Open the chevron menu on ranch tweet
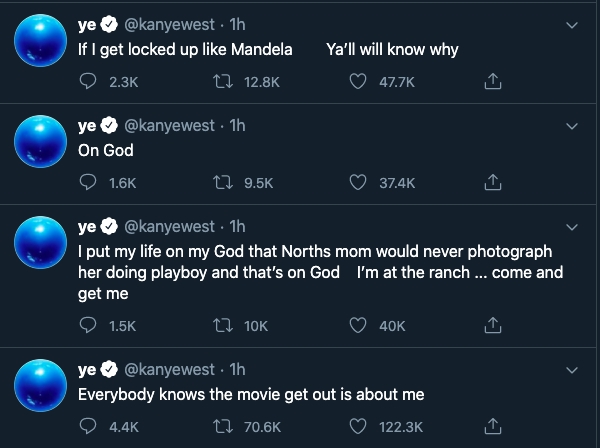This screenshot has height=448, width=600. pyautogui.click(x=571, y=227)
